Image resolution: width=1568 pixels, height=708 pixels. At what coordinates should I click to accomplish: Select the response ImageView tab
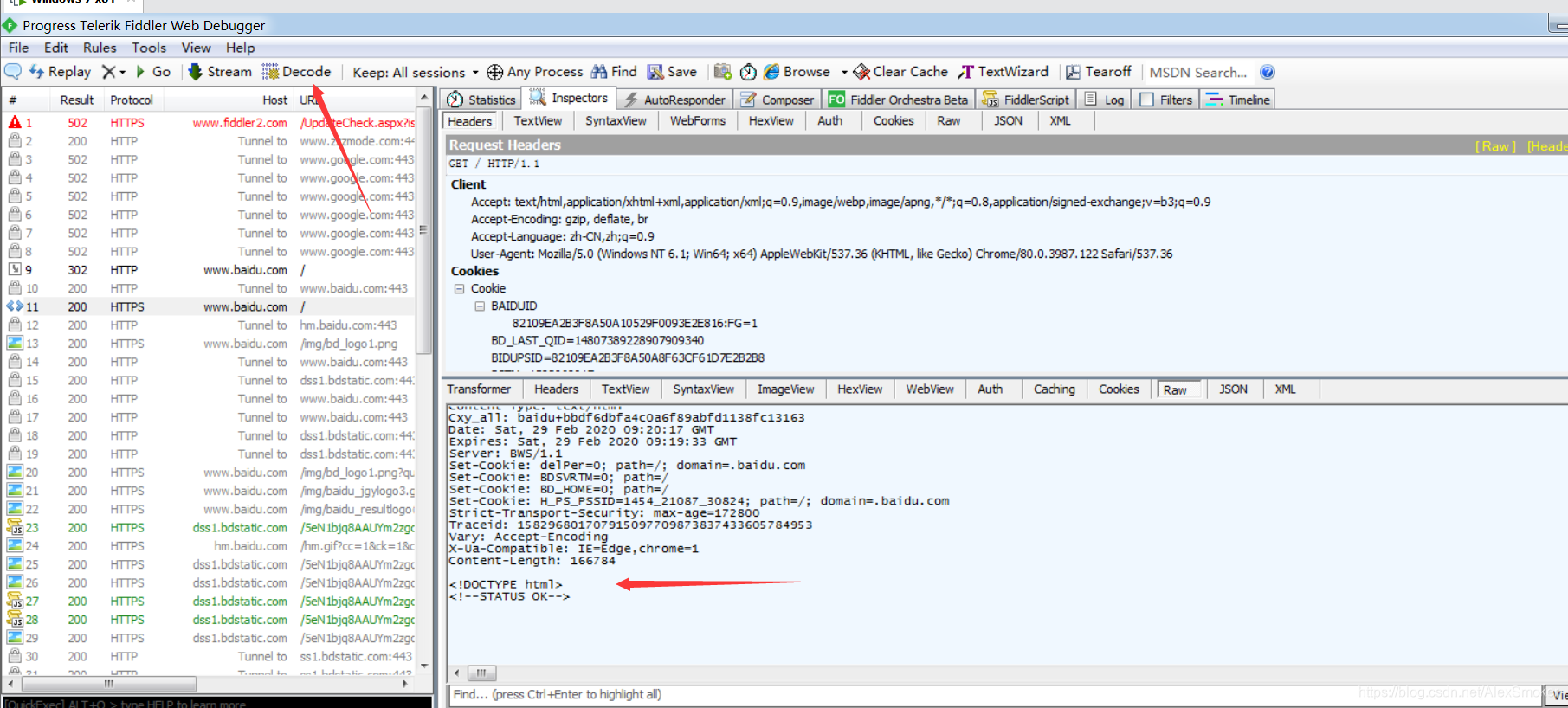click(786, 389)
